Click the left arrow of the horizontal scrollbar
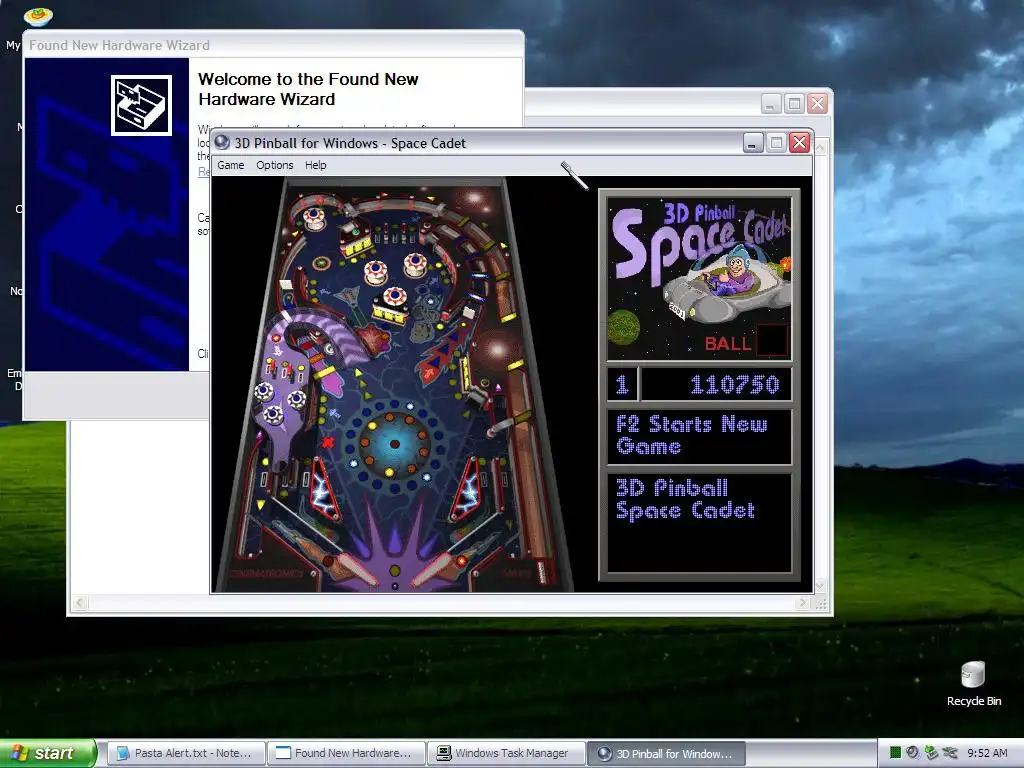The image size is (1024, 768). [80, 603]
